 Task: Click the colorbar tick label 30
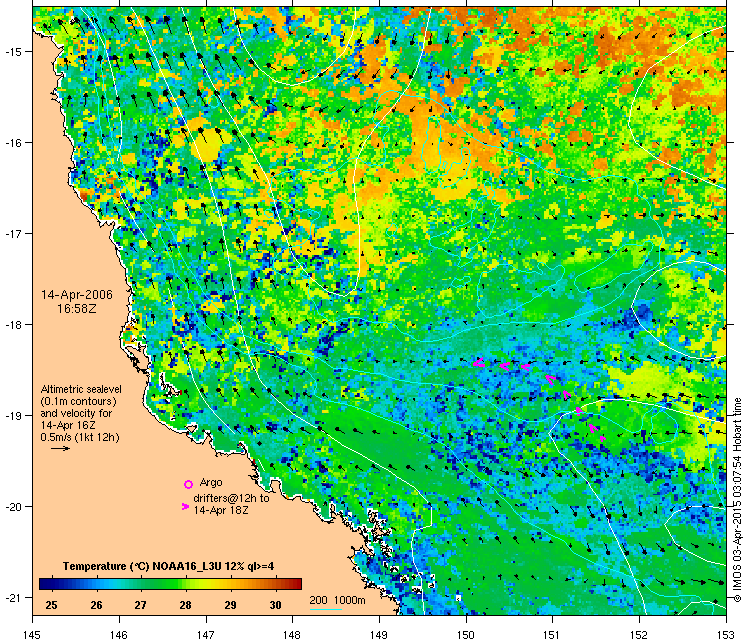[276, 605]
